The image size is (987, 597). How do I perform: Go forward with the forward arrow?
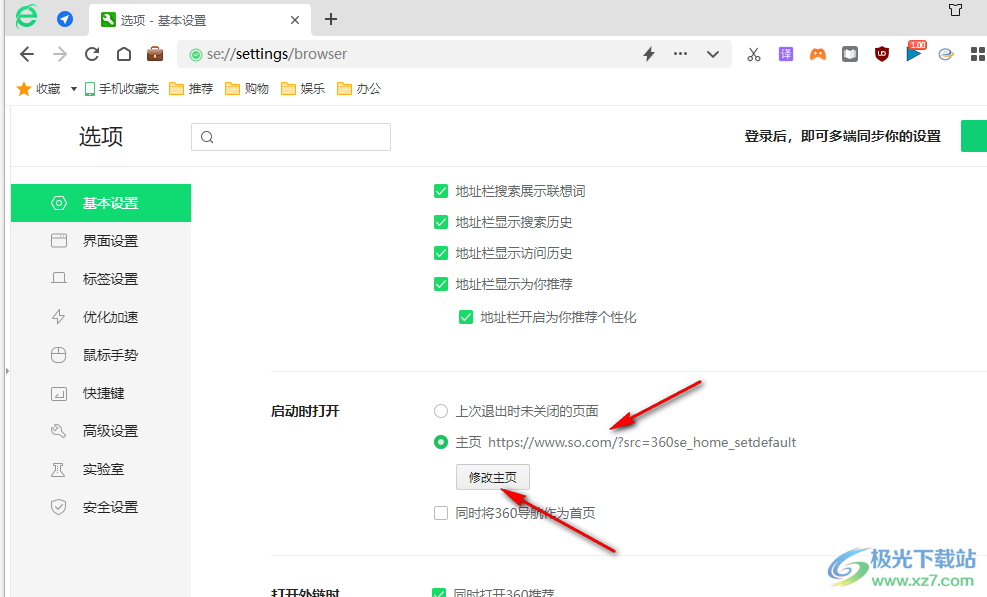pyautogui.click(x=60, y=54)
